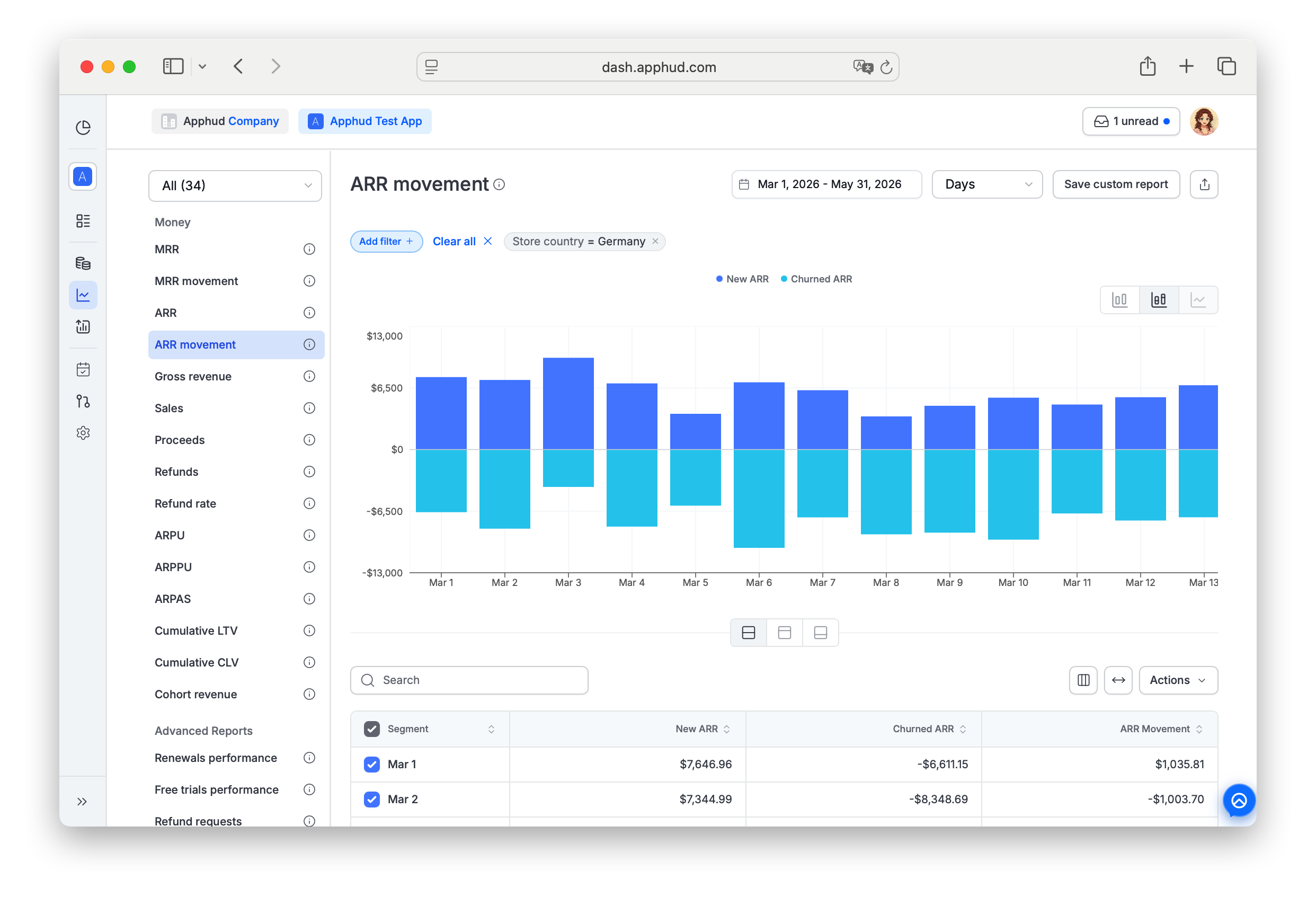Uncheck the Mar 2 row checkbox
Screen dimensions: 1316x906
click(x=372, y=800)
